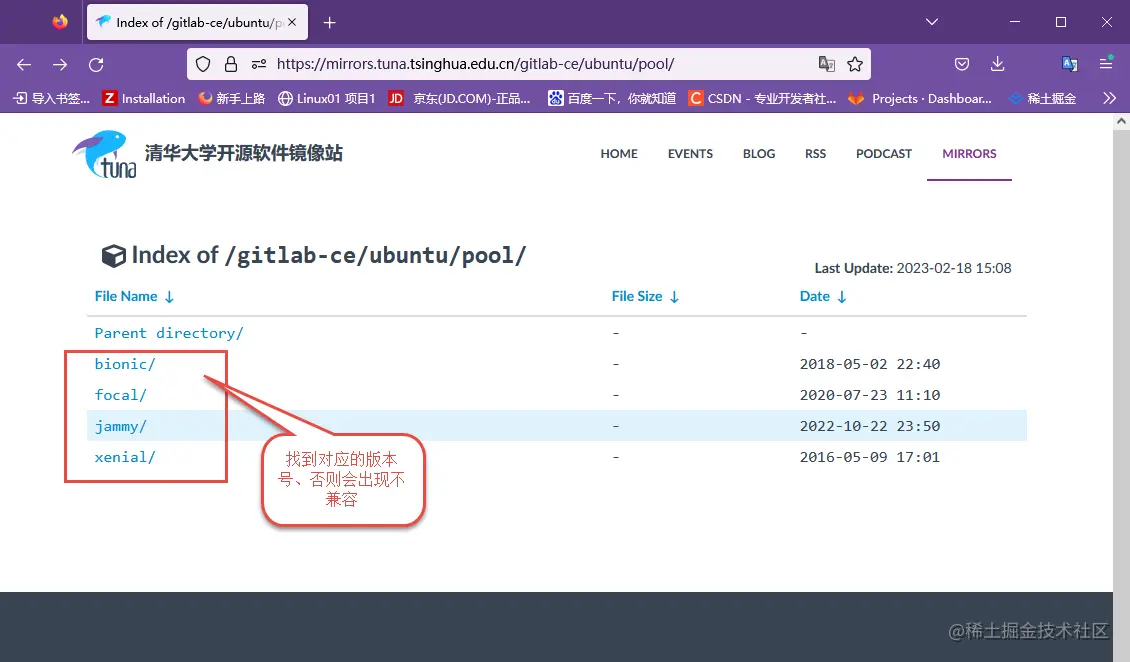Expand the list all tabs chevron

point(932,22)
